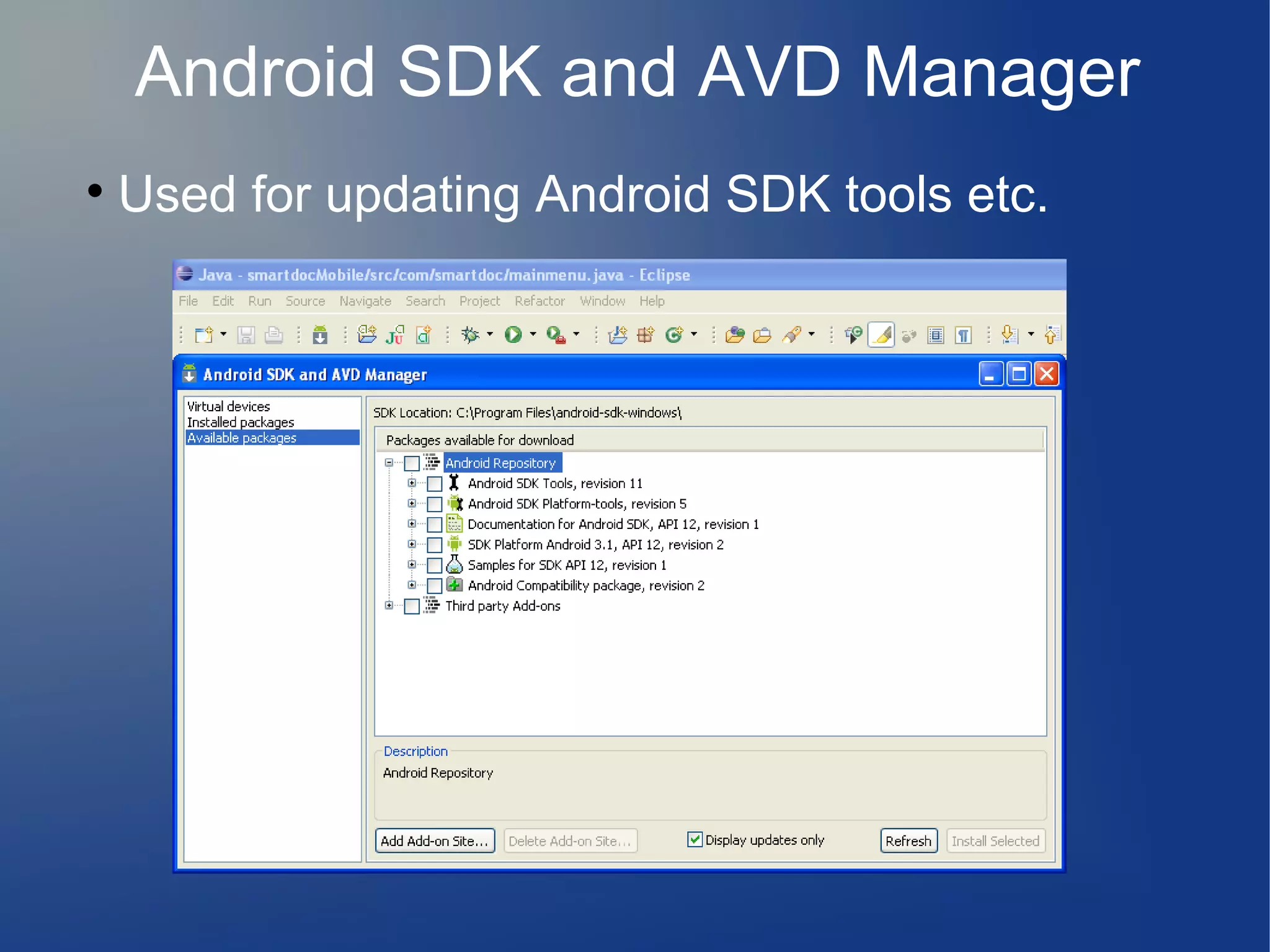Click the Print toolbar icon

pyautogui.click(x=273, y=336)
